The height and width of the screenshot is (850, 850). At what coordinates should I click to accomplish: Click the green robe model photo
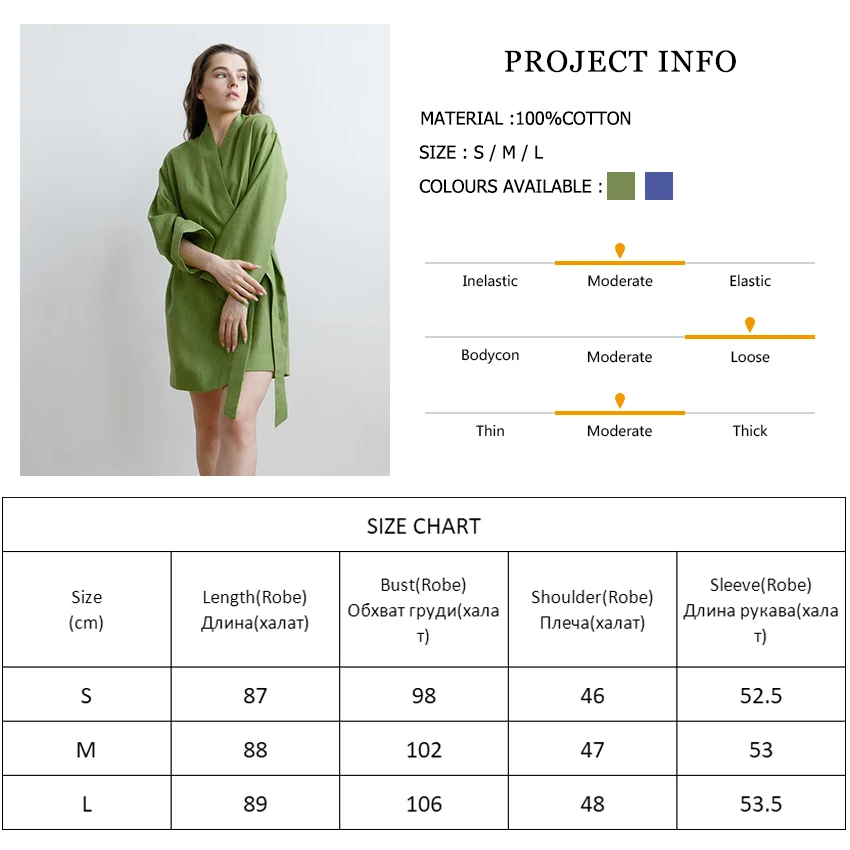click(x=205, y=250)
